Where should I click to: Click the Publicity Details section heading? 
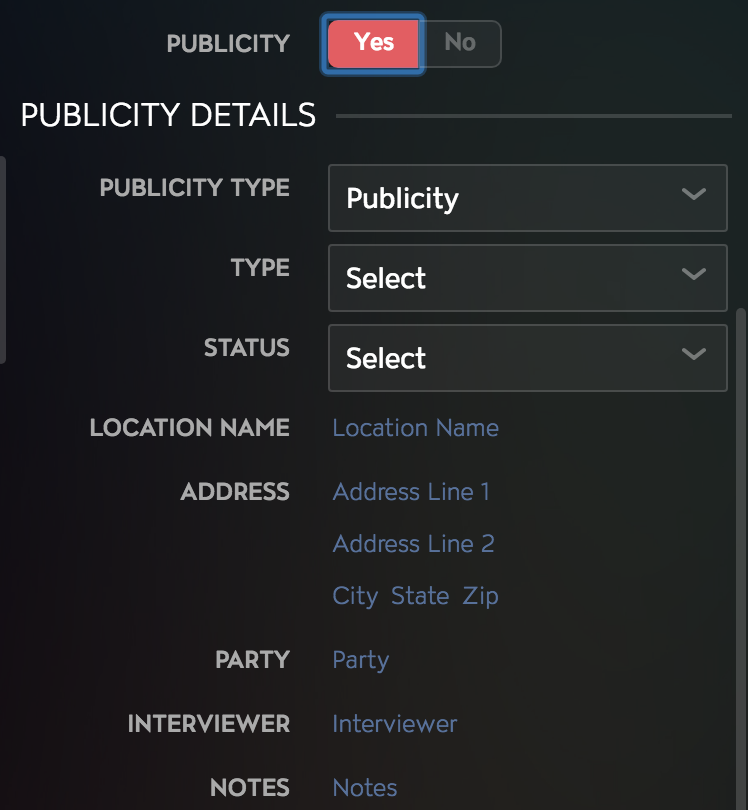tap(168, 115)
